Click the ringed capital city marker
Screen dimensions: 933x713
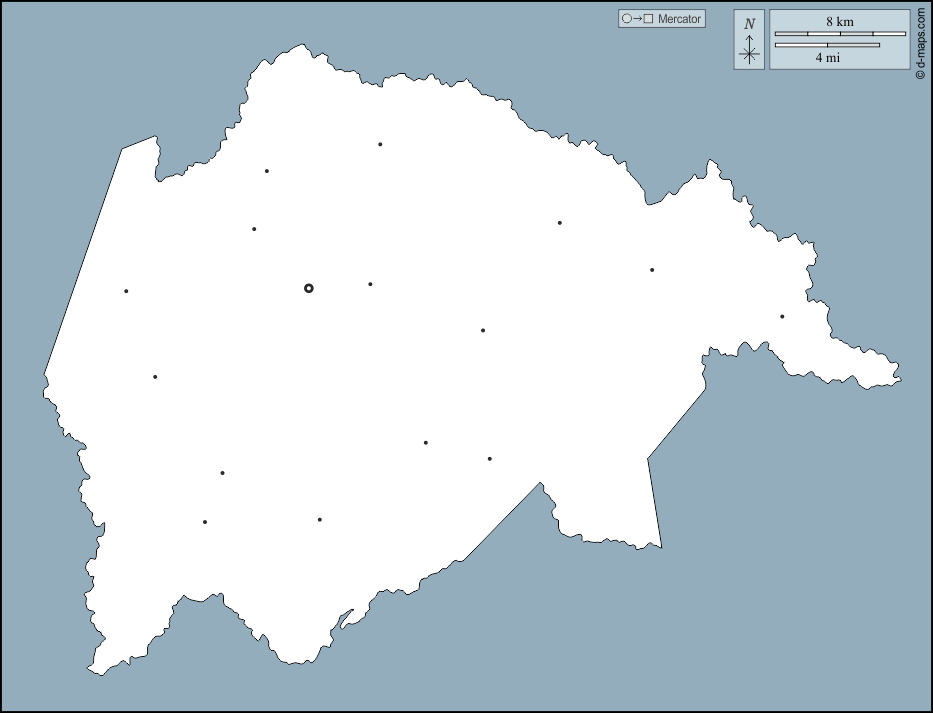coord(309,288)
